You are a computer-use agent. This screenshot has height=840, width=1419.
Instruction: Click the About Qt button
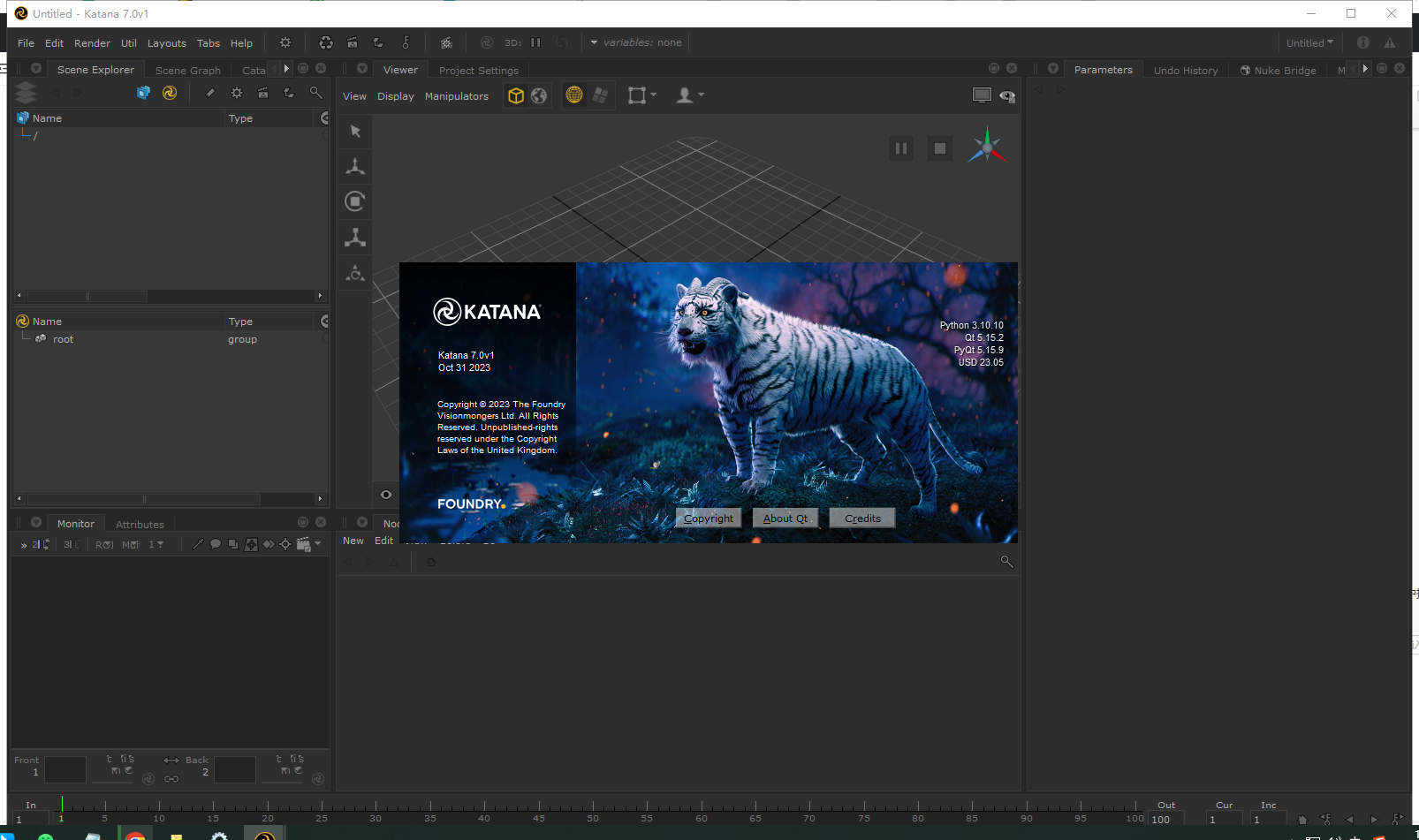pos(785,518)
